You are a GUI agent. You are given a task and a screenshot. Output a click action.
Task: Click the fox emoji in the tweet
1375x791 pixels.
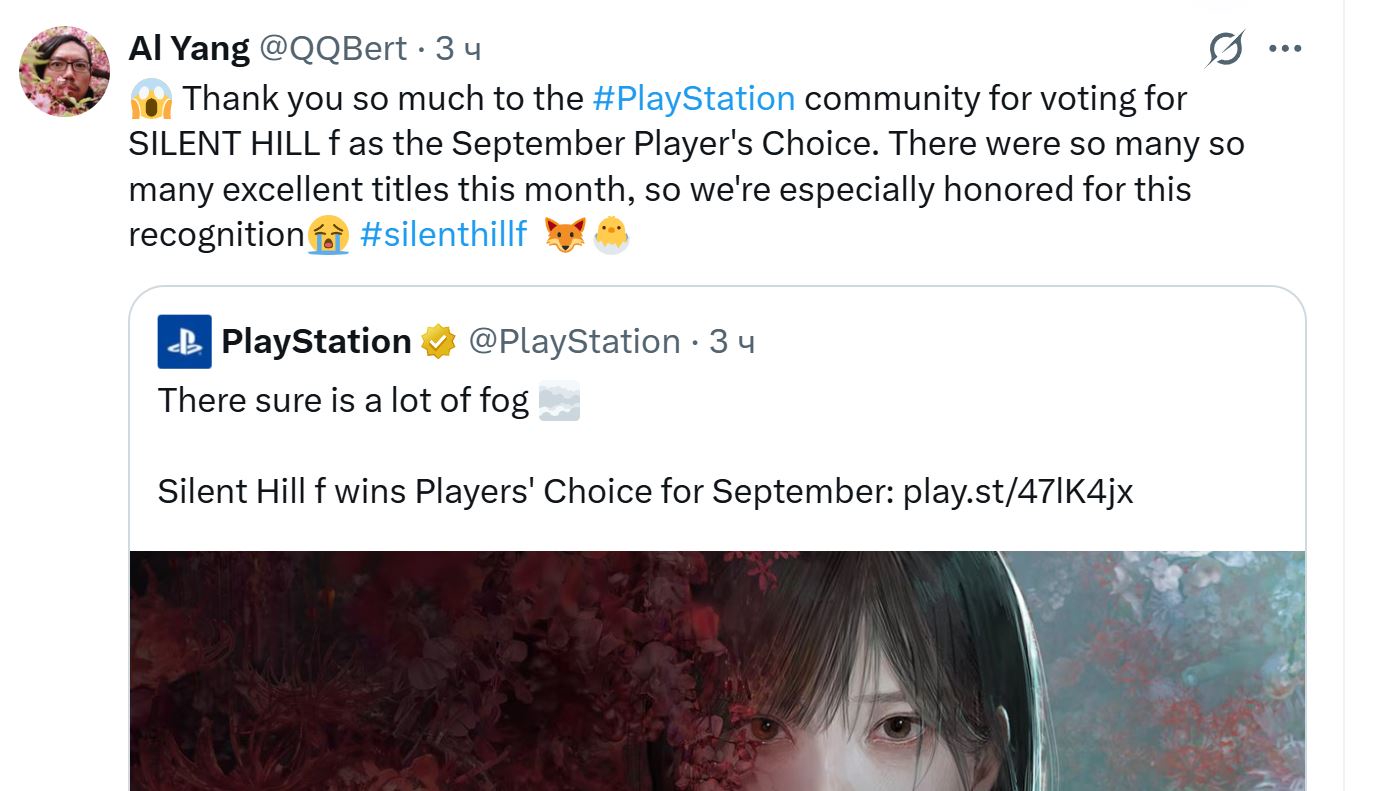[565, 235]
